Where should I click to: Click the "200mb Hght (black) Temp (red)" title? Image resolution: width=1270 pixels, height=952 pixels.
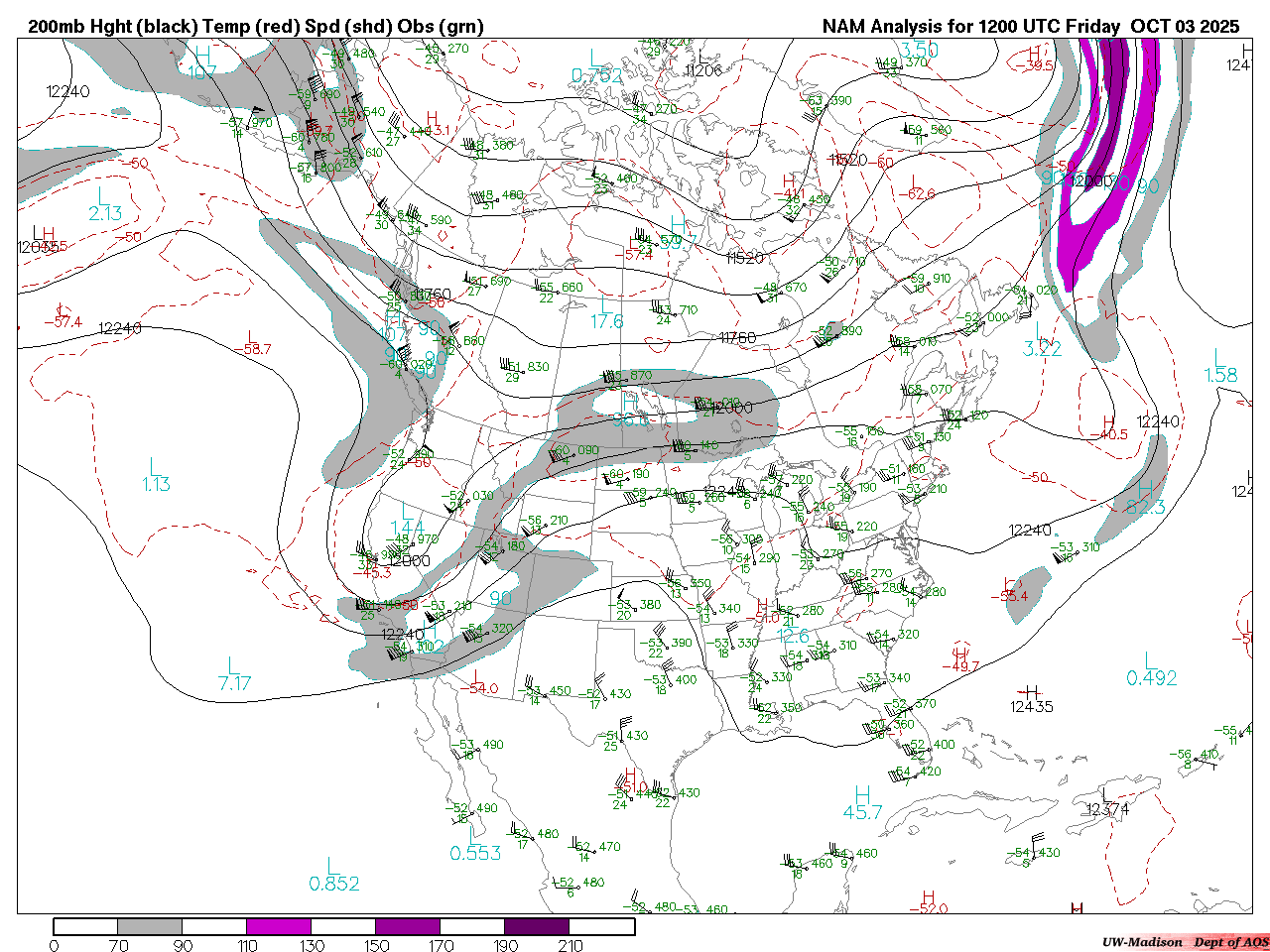coord(164,26)
